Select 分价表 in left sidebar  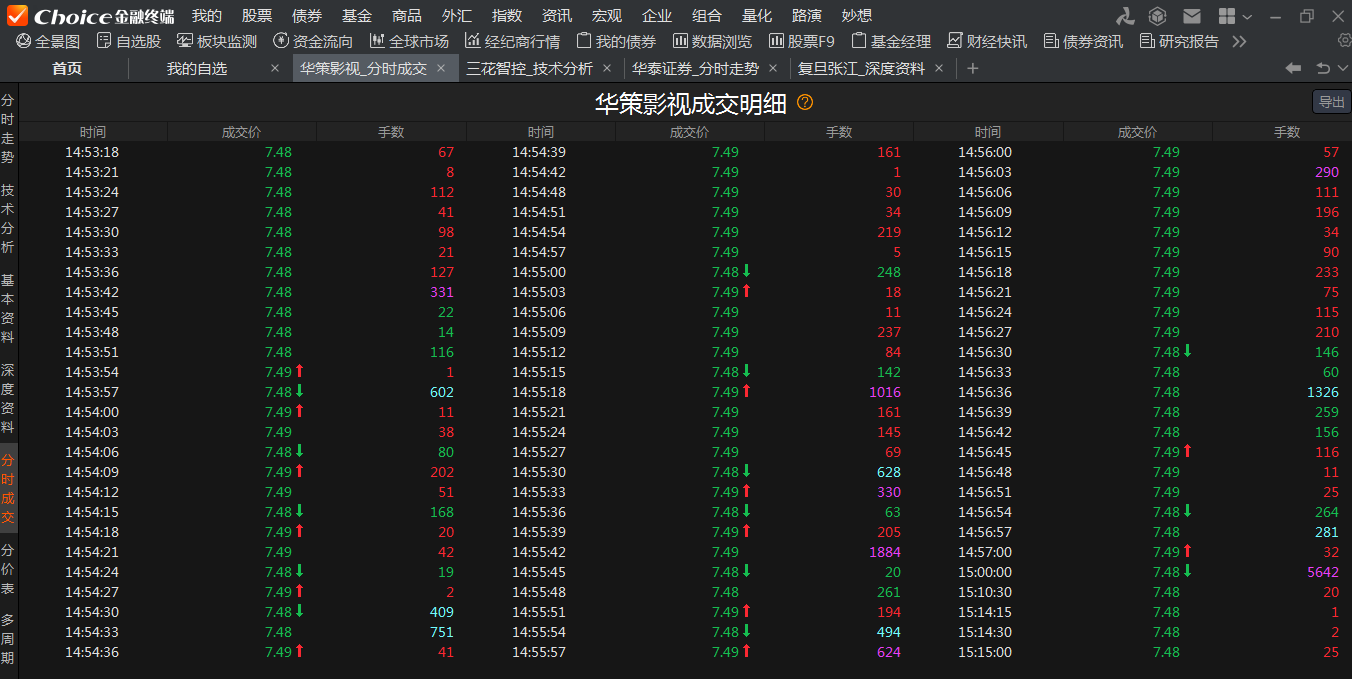click(x=8, y=568)
